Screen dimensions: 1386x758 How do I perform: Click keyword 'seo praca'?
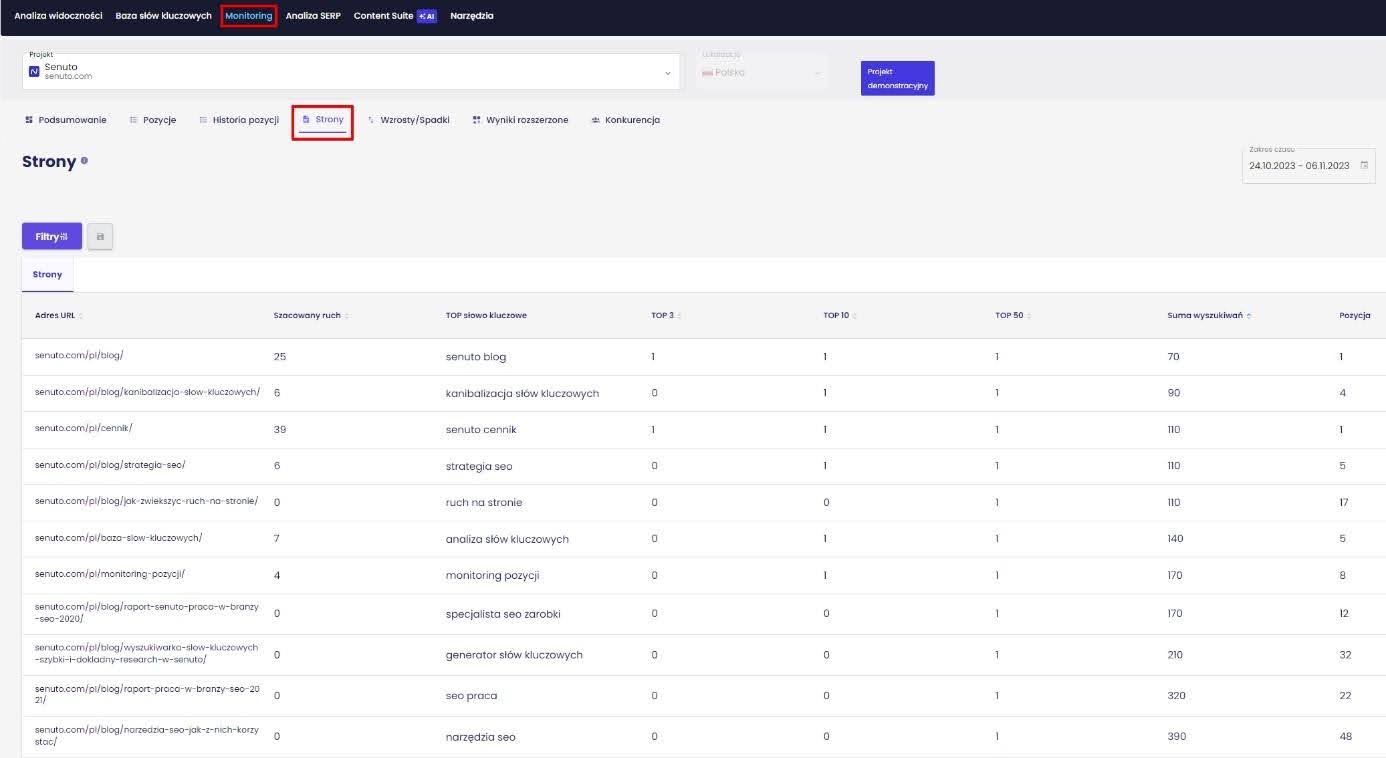point(471,696)
